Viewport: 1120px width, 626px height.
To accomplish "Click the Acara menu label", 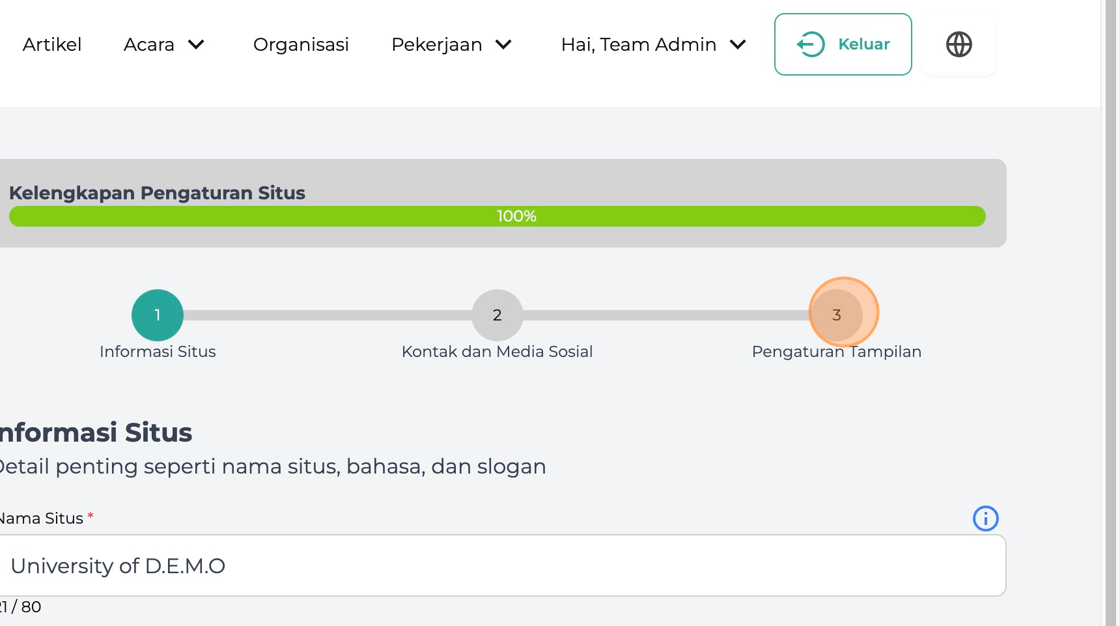I will (x=149, y=44).
